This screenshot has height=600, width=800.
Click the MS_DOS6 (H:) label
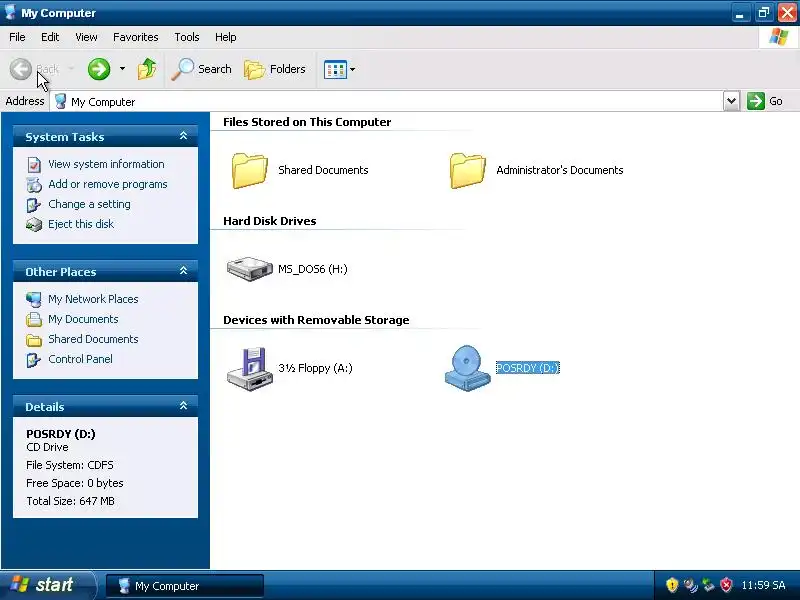point(313,269)
